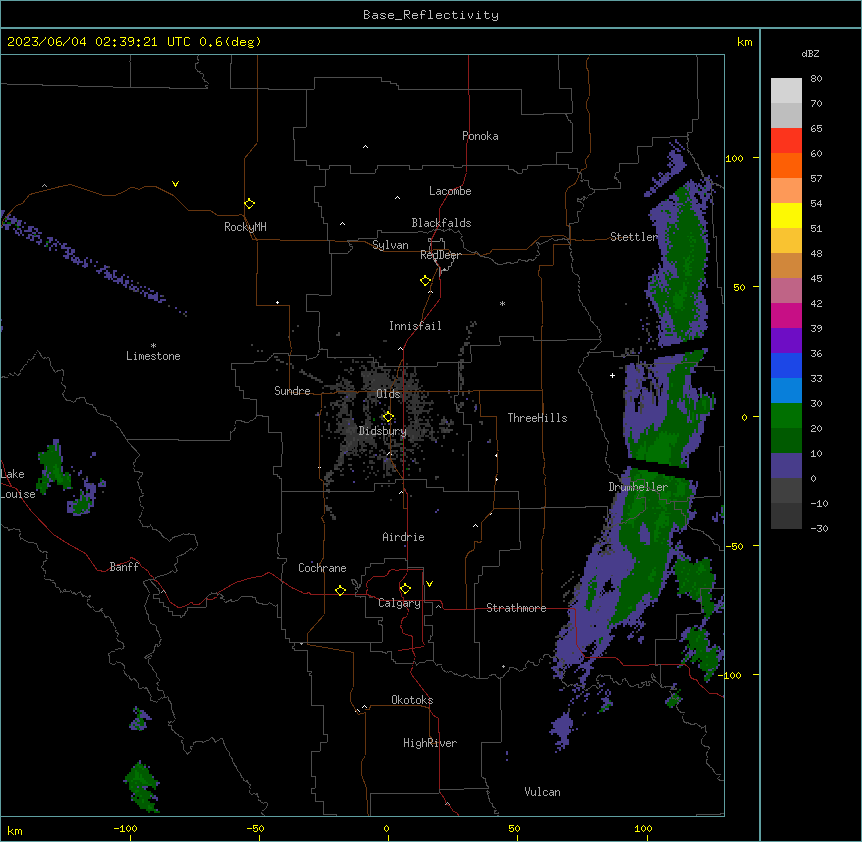Click the Cochrane city label
The height and width of the screenshot is (842, 862).
322,568
